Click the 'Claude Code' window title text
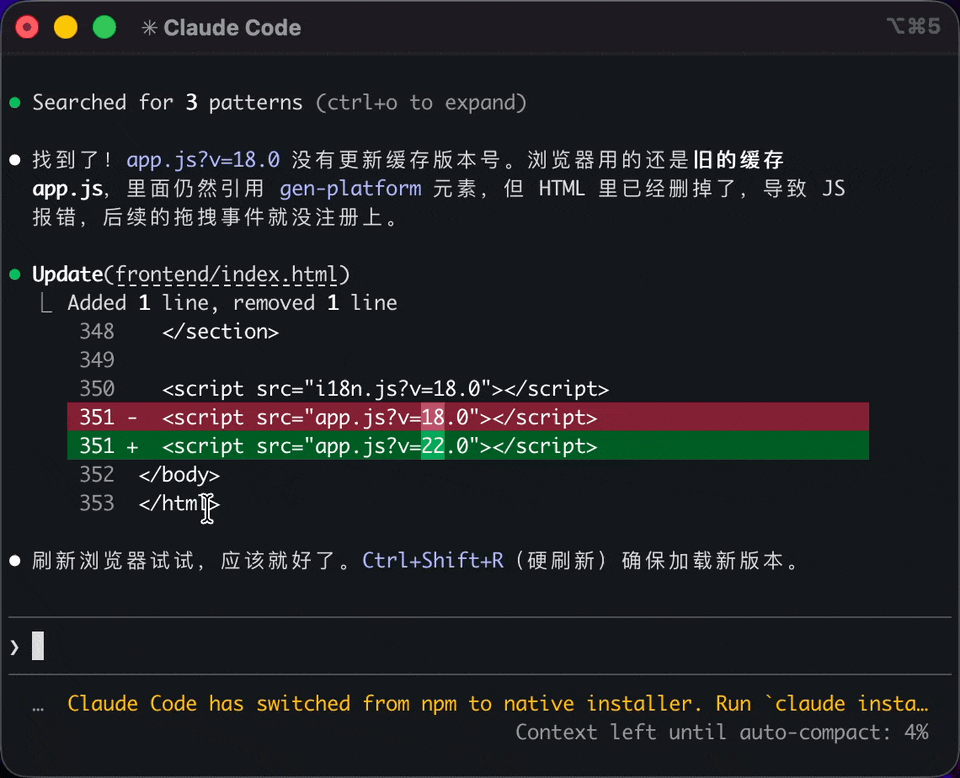960x778 pixels. pos(232,28)
